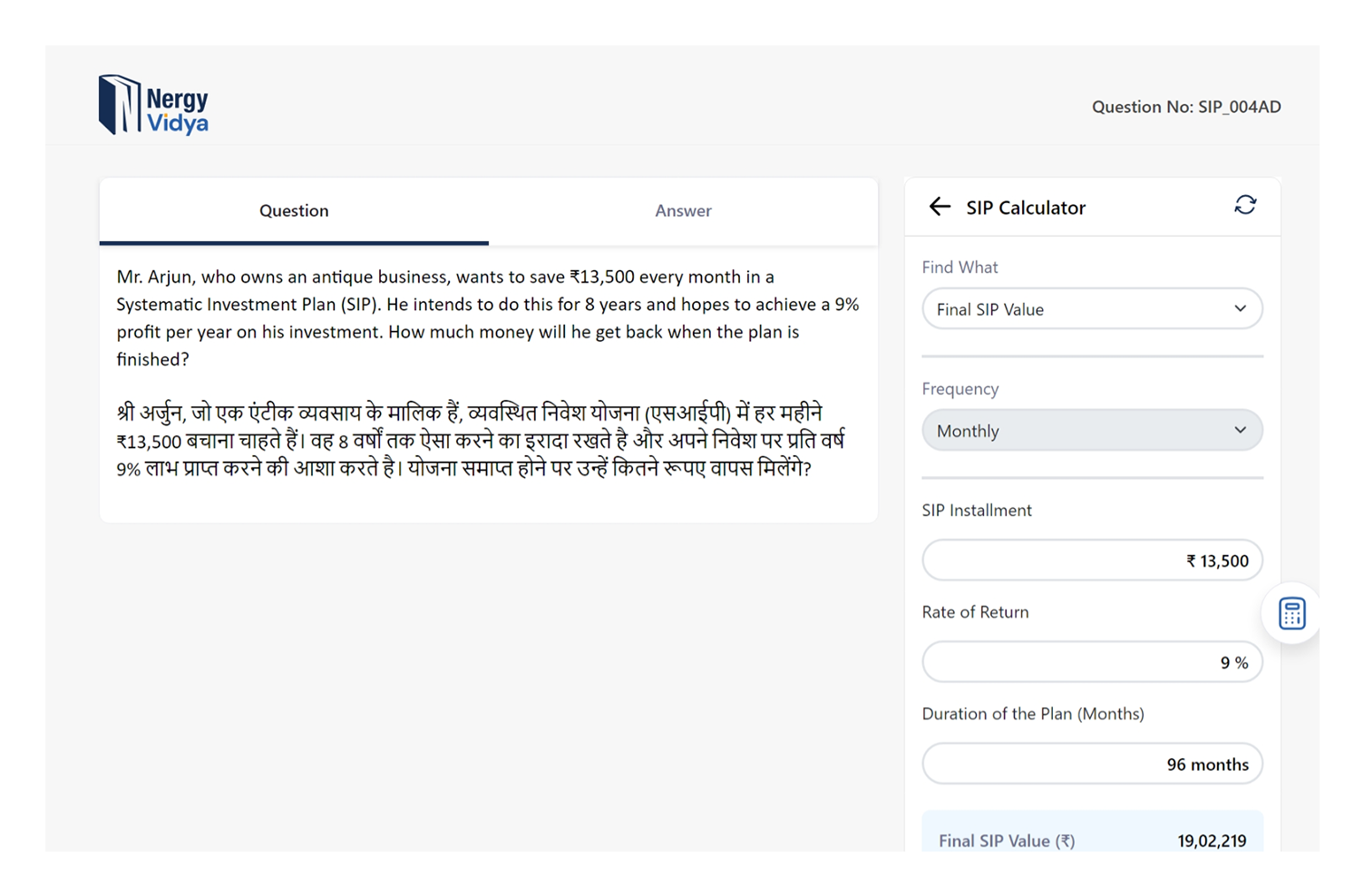Open the Find What dropdown
This screenshot has height=896, width=1364.
[x=1092, y=309]
